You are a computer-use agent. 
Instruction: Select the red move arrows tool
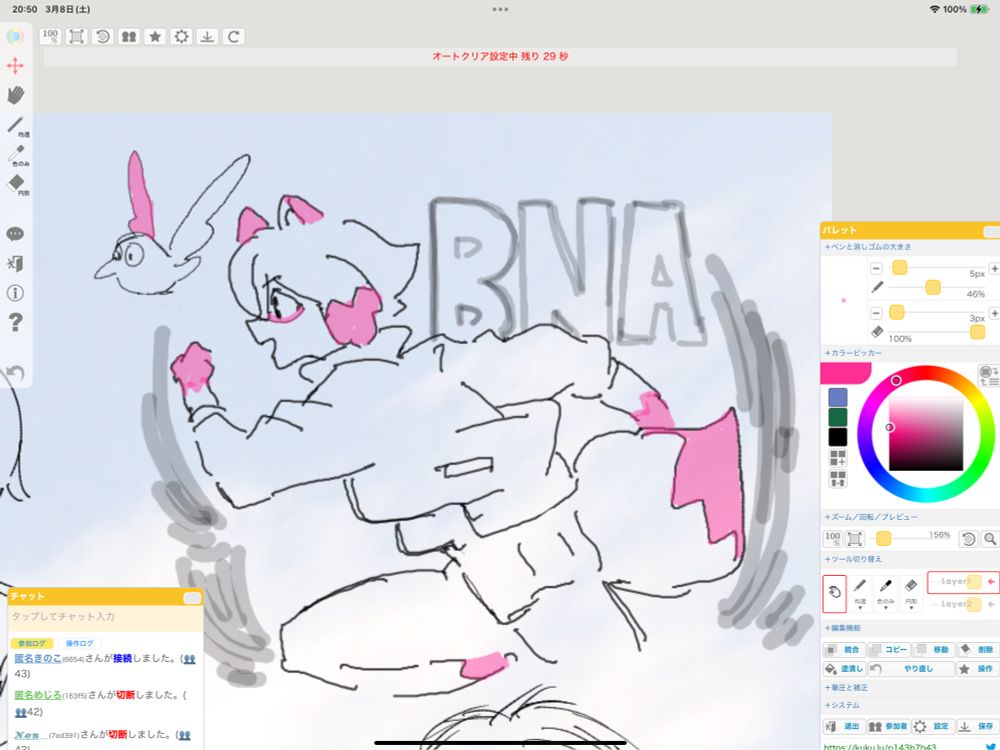[15, 66]
